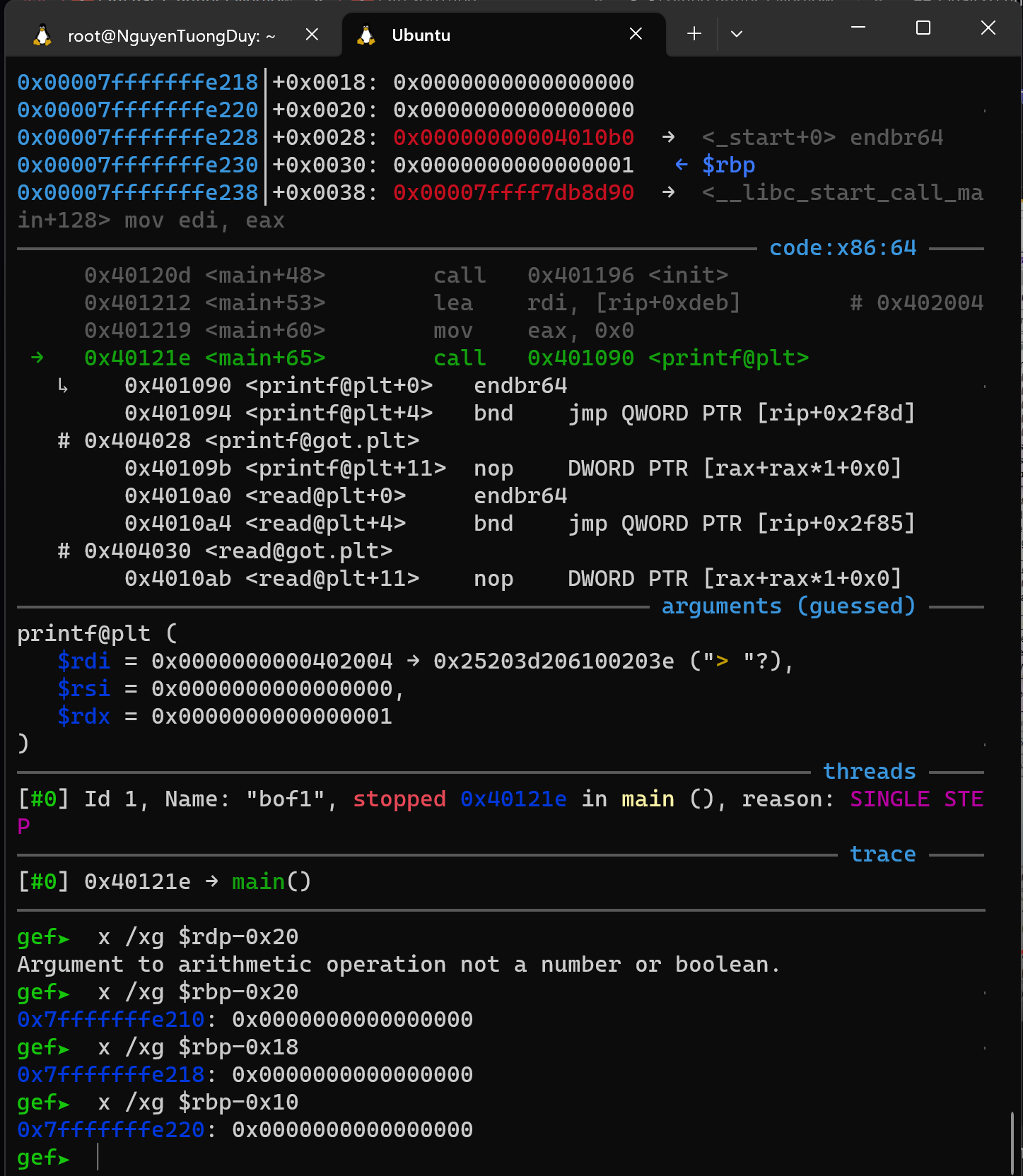The height and width of the screenshot is (1176, 1023).
Task: Click the printf@plt ( call line
Action: (98, 634)
